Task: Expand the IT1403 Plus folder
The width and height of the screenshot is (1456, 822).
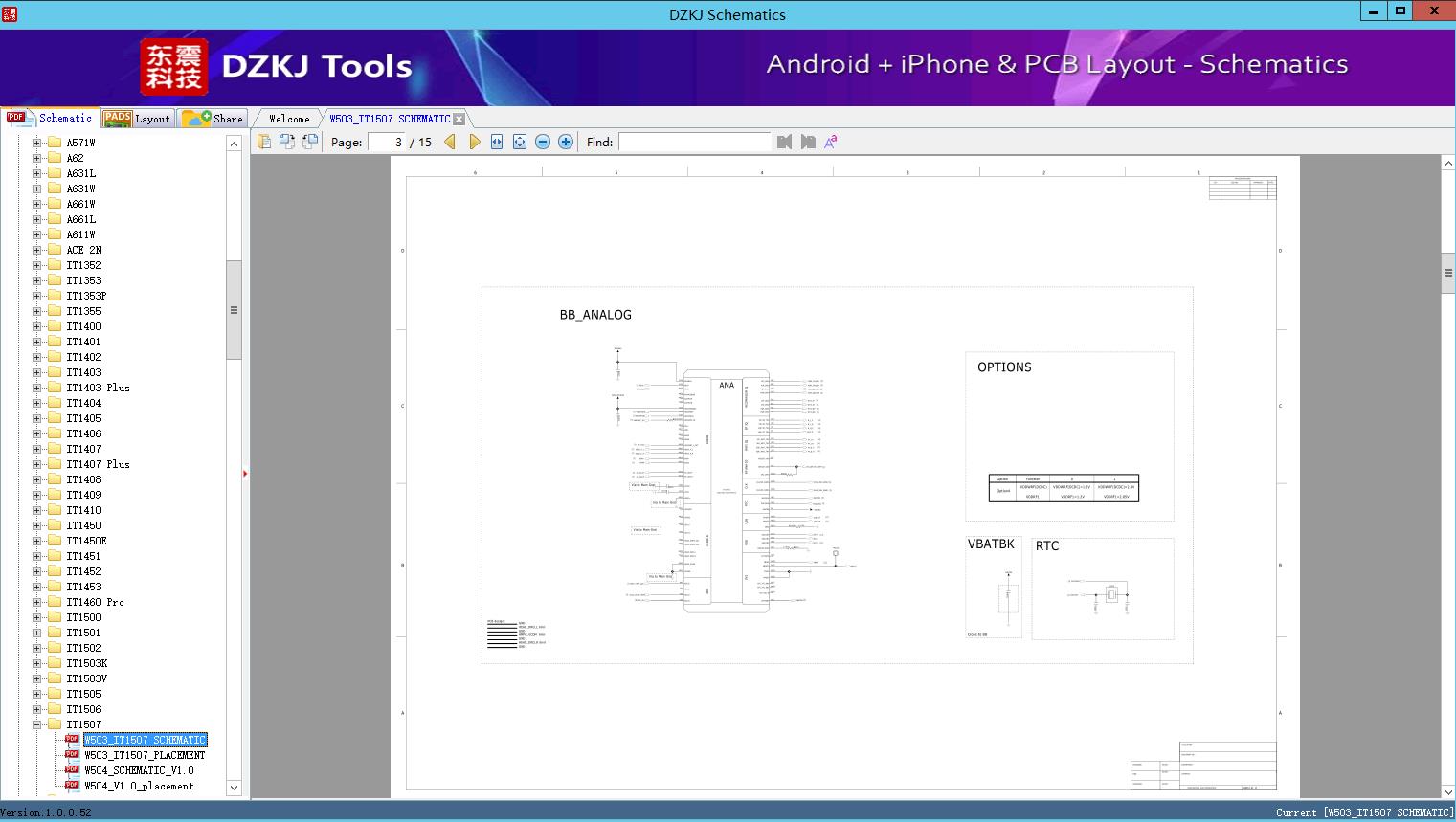Action: pos(37,388)
